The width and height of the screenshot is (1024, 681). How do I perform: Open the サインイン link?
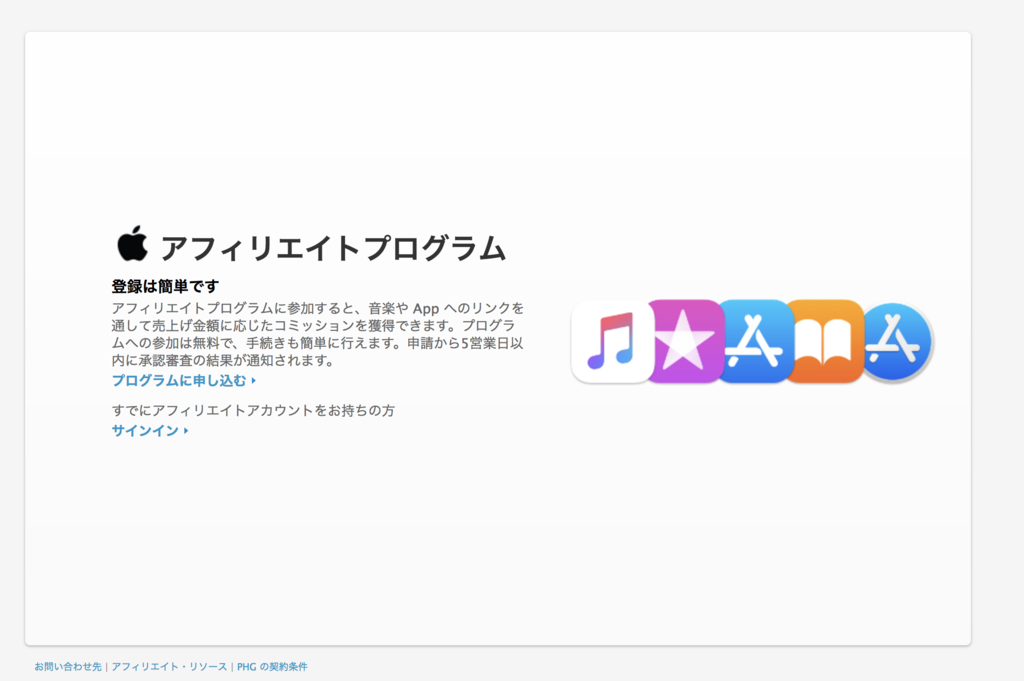pos(150,431)
